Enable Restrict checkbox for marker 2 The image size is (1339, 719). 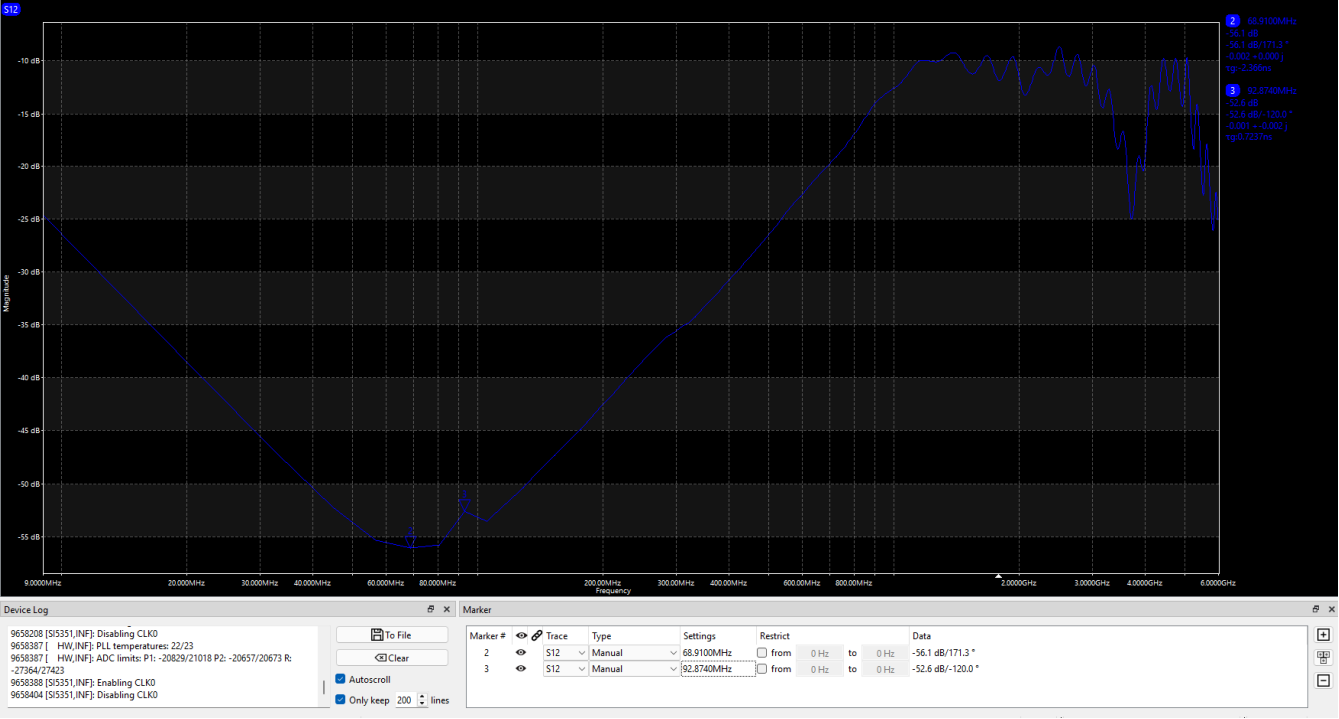pyautogui.click(x=763, y=653)
